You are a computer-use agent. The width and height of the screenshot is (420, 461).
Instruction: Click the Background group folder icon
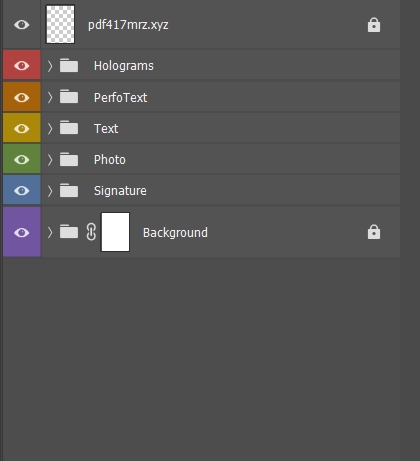pos(69,232)
